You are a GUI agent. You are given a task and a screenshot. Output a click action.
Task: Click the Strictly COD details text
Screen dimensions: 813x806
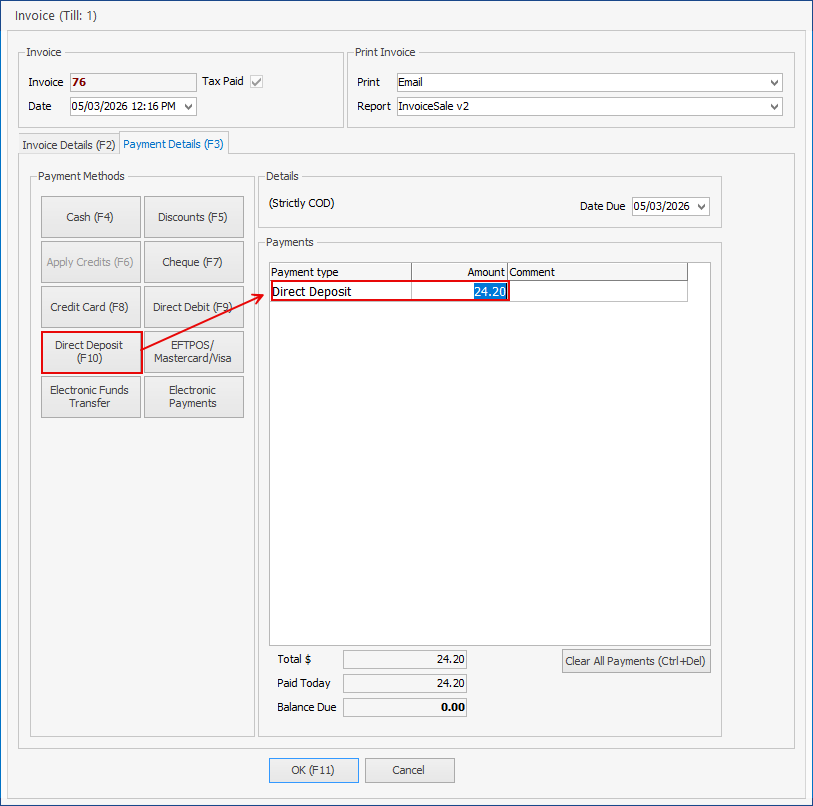click(x=301, y=203)
